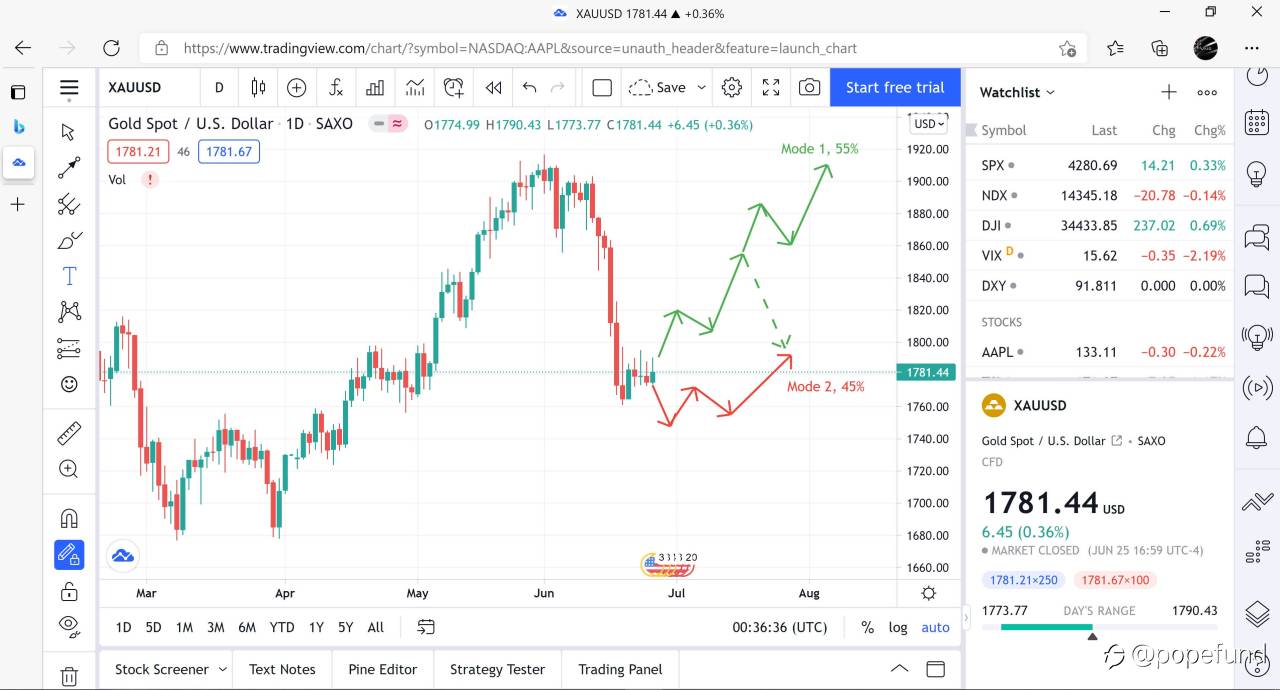The height and width of the screenshot is (690, 1280).
Task: Open the prediction and measurement tools
Action: [x=69, y=348]
